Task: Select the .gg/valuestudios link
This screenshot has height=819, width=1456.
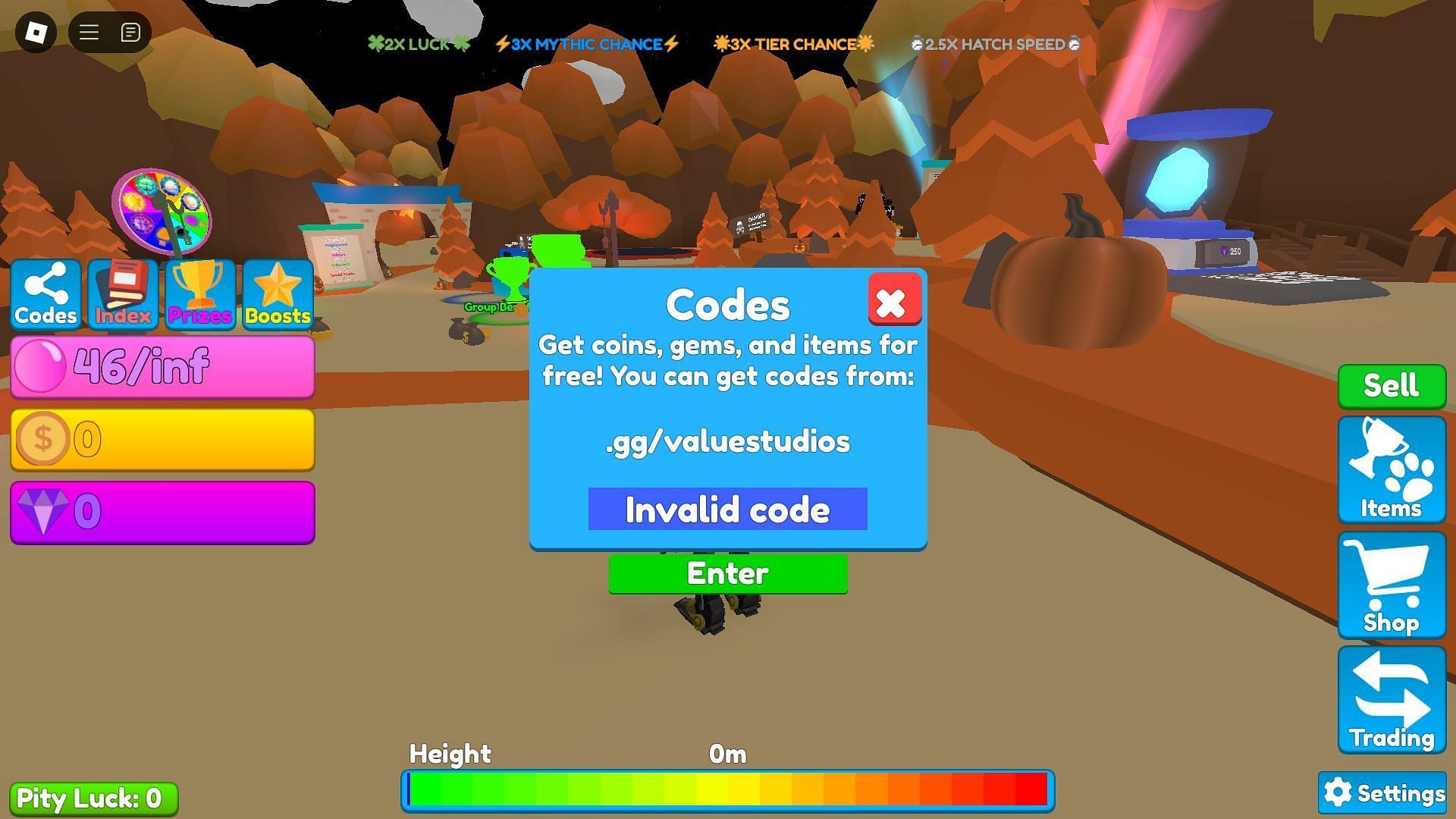Action: (x=728, y=440)
